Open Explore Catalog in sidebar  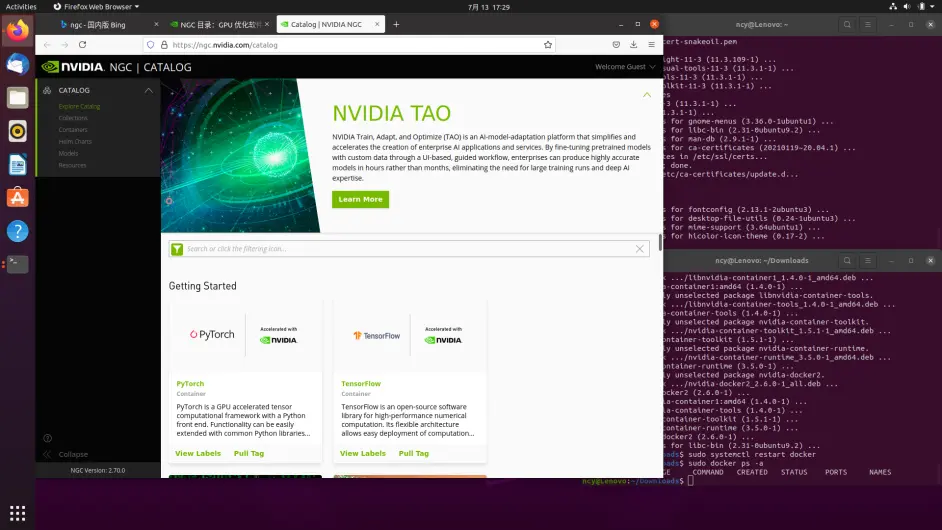pos(79,106)
